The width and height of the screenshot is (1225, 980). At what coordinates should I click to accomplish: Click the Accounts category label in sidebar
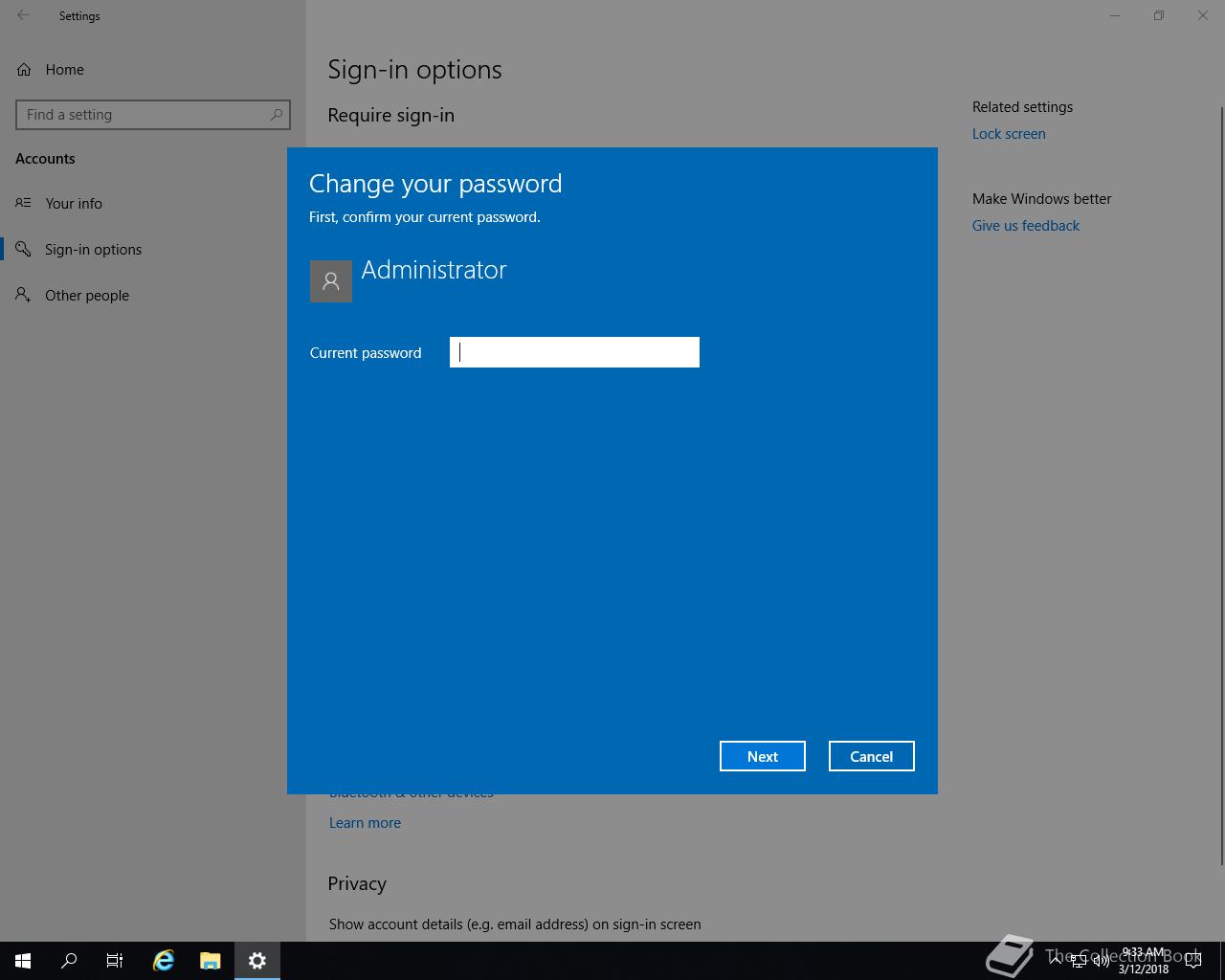(x=45, y=159)
